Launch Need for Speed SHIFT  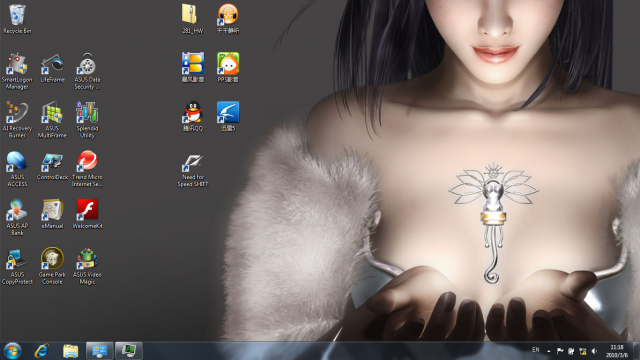pyautogui.click(x=193, y=169)
